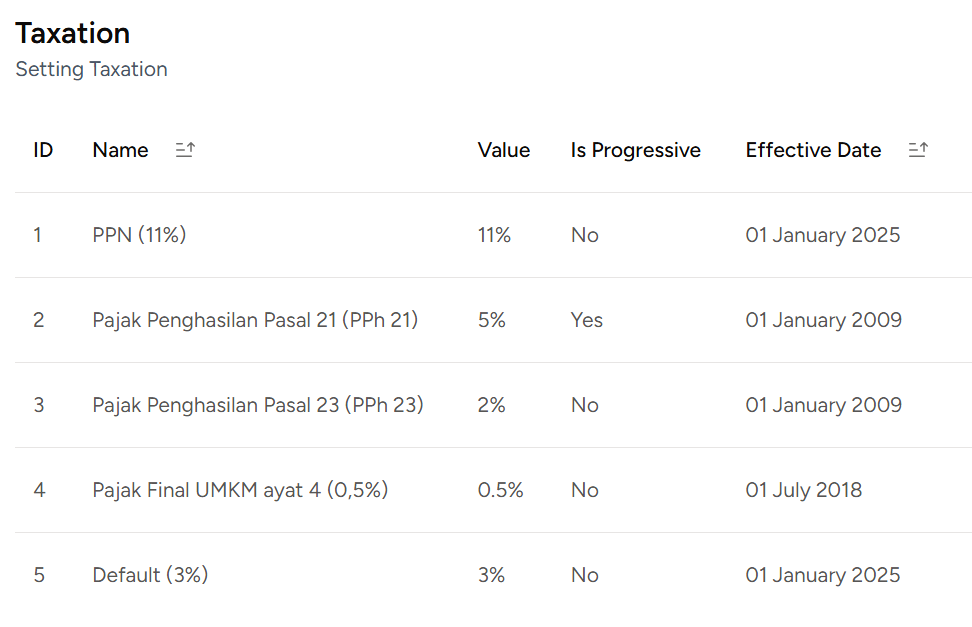Click the Taxation page heading
This screenshot has width=972, height=627.
pyautogui.click(x=73, y=33)
